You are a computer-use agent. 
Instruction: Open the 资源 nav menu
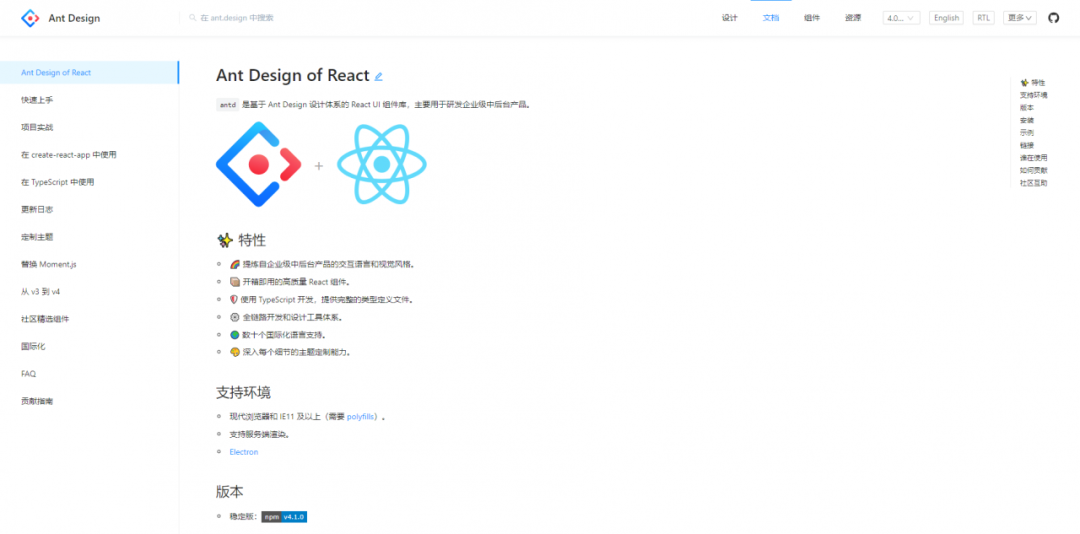853,18
